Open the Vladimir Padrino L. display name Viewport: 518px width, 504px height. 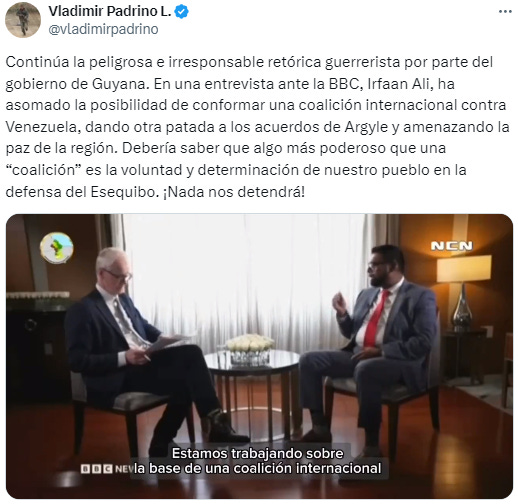(110, 11)
